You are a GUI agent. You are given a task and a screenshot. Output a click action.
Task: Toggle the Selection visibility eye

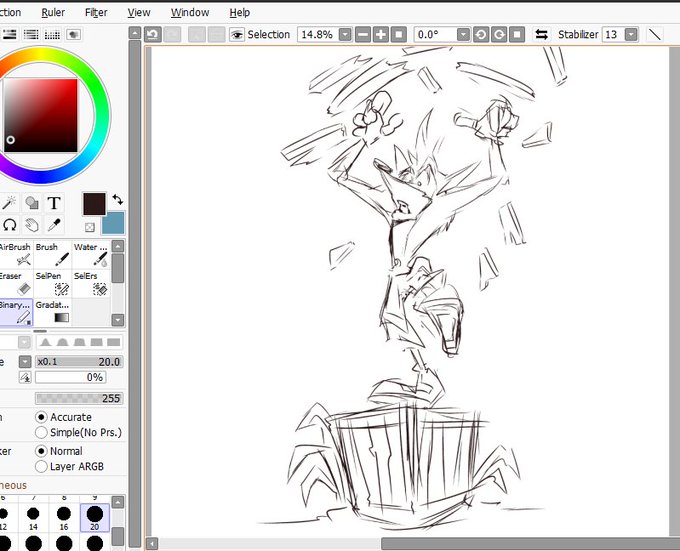tap(237, 35)
